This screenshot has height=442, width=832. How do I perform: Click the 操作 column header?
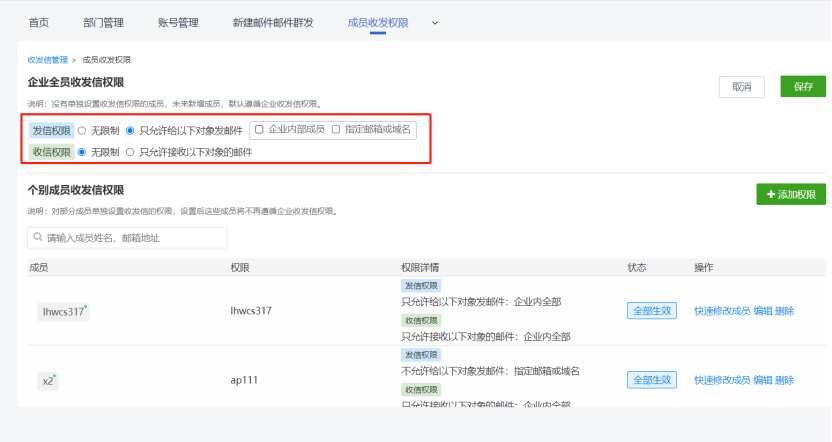click(x=704, y=267)
